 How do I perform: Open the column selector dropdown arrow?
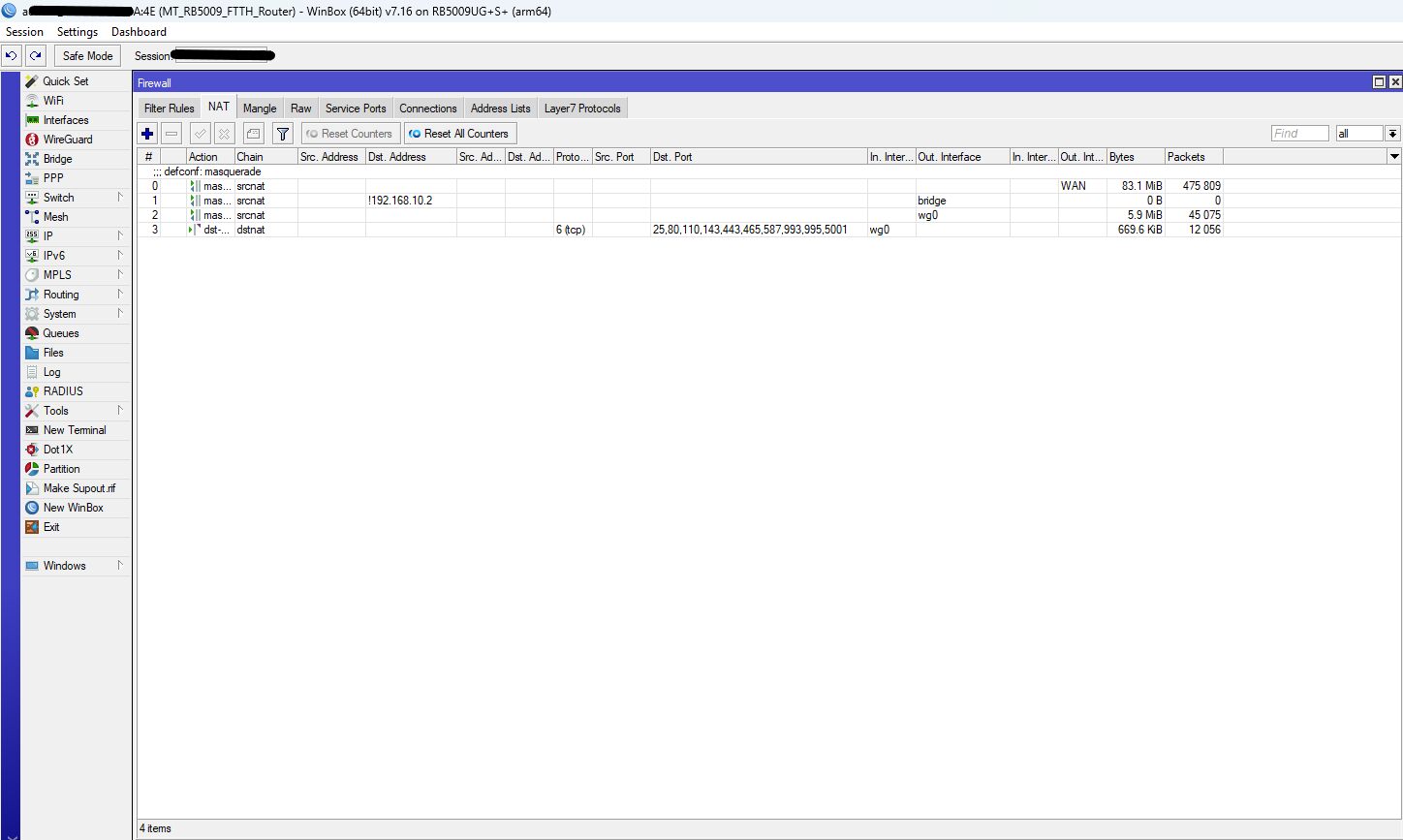pos(1394,157)
